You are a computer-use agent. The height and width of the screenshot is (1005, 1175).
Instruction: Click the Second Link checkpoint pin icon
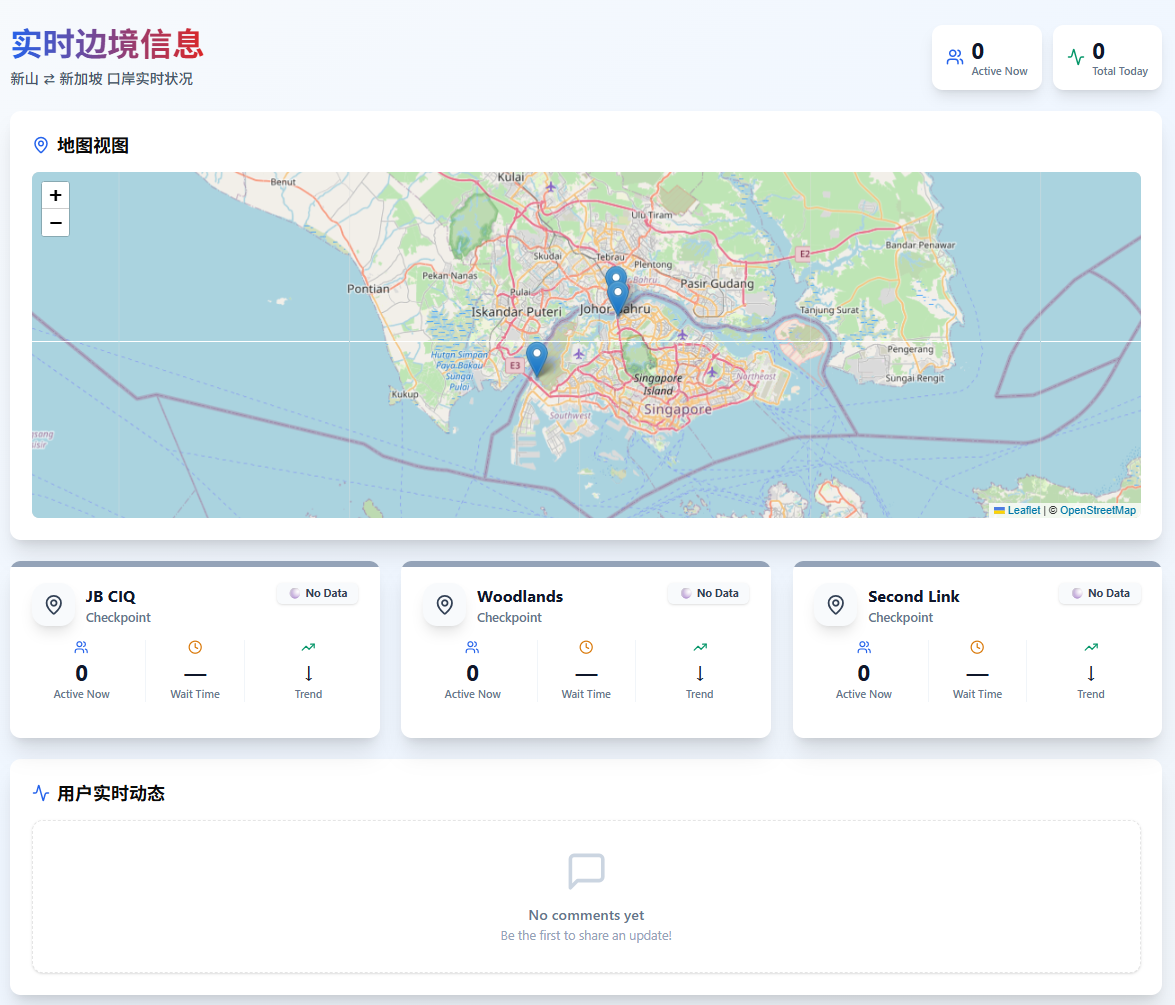click(836, 604)
